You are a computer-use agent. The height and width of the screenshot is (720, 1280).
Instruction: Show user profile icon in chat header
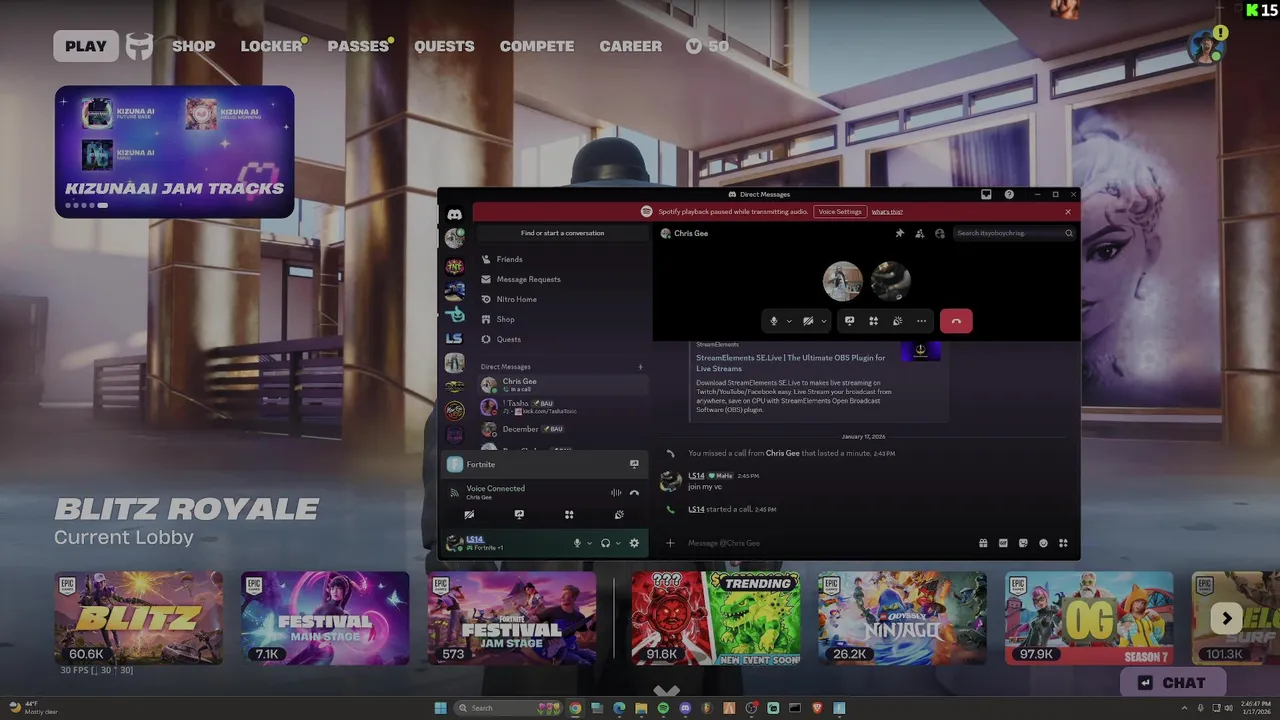pyautogui.click(x=939, y=233)
